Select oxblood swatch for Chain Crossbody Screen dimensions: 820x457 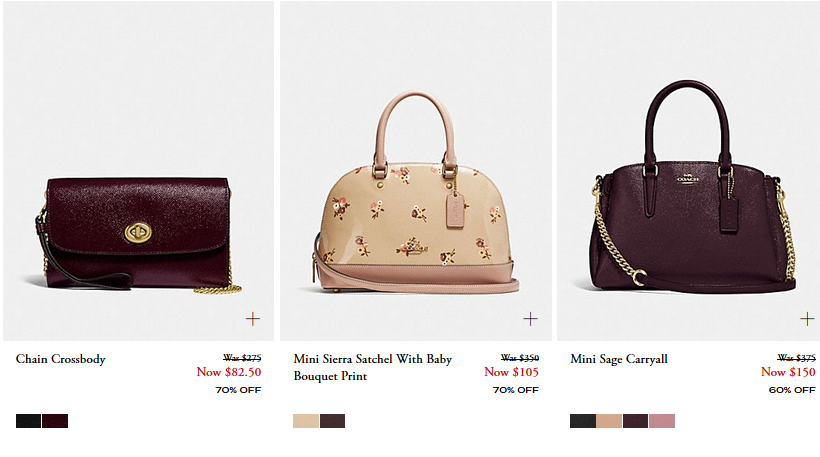55,421
